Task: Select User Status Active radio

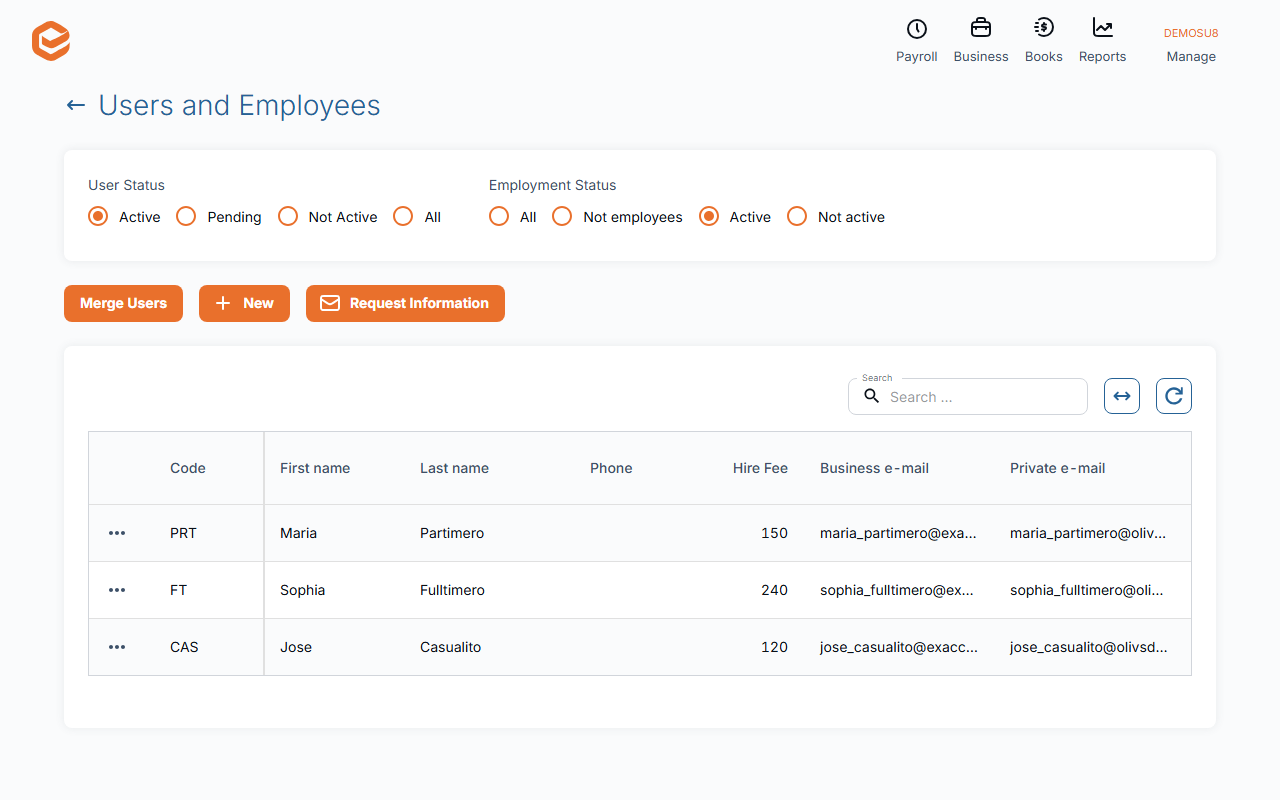Action: (98, 216)
